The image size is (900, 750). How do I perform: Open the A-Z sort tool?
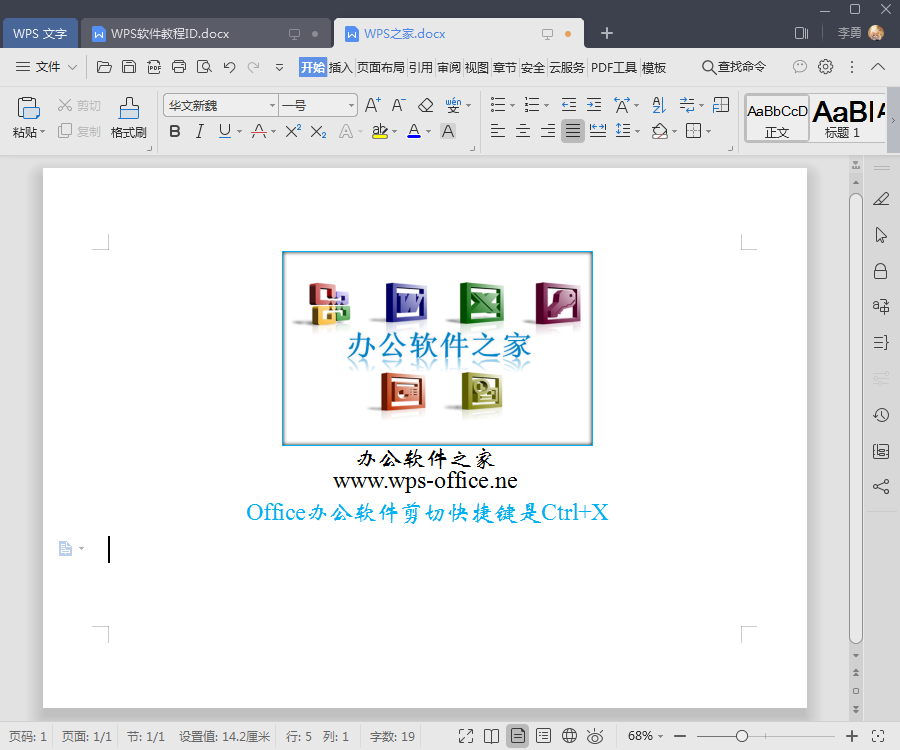[659, 105]
